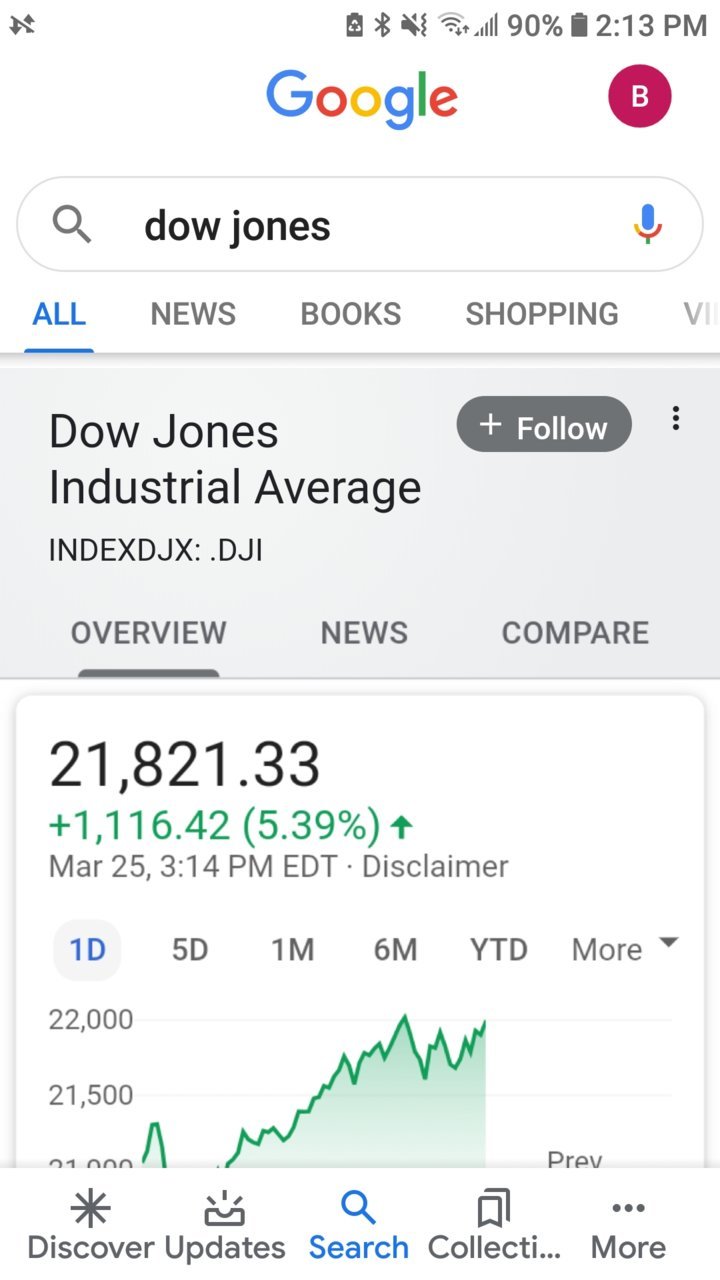Open the Updates inbox icon
This screenshot has width=720, height=1280.
coord(225,1210)
